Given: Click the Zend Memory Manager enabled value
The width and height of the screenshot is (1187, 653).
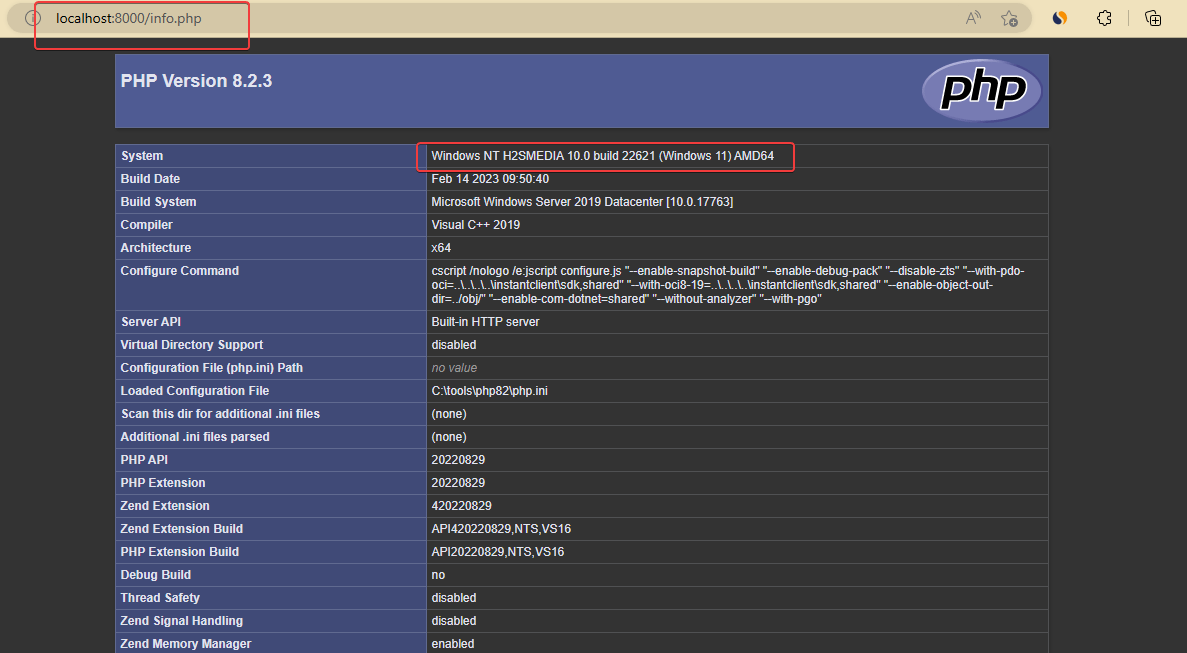Looking at the screenshot, I should coord(452,643).
